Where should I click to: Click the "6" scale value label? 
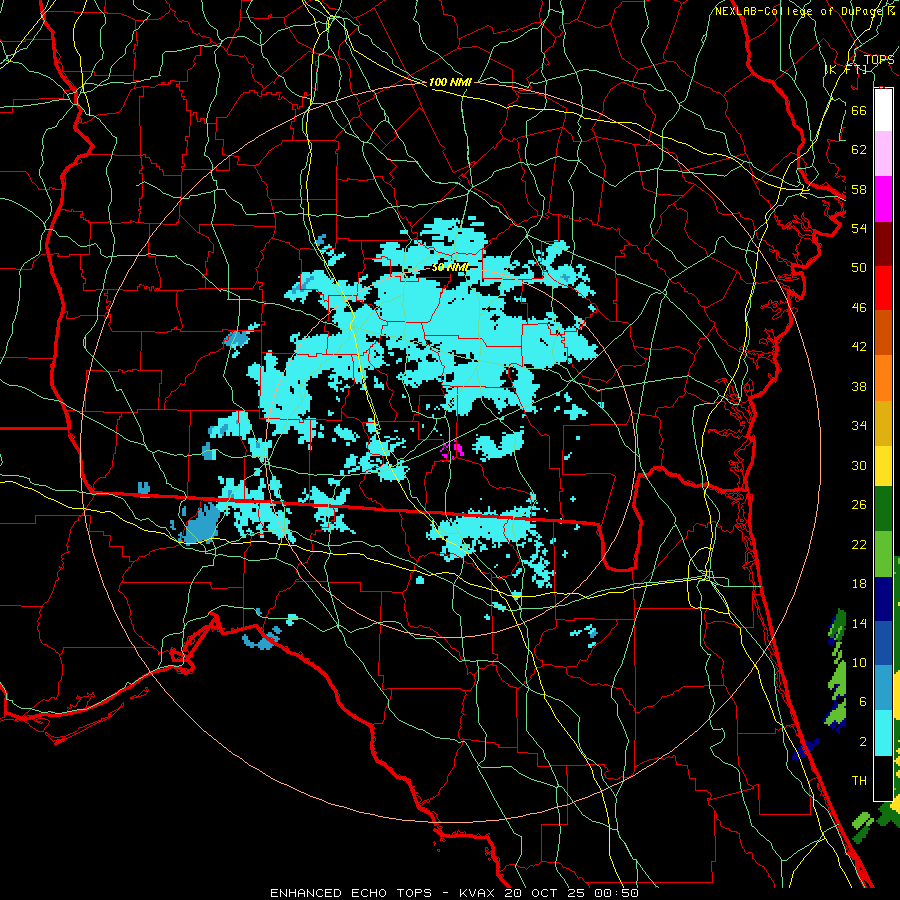click(862, 702)
